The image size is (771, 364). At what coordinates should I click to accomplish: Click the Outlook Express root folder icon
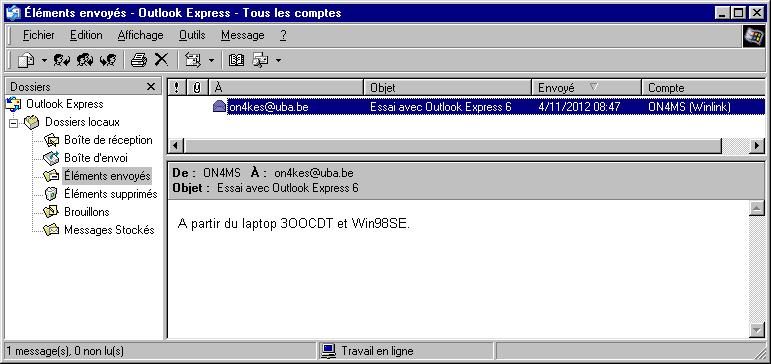click(13, 104)
